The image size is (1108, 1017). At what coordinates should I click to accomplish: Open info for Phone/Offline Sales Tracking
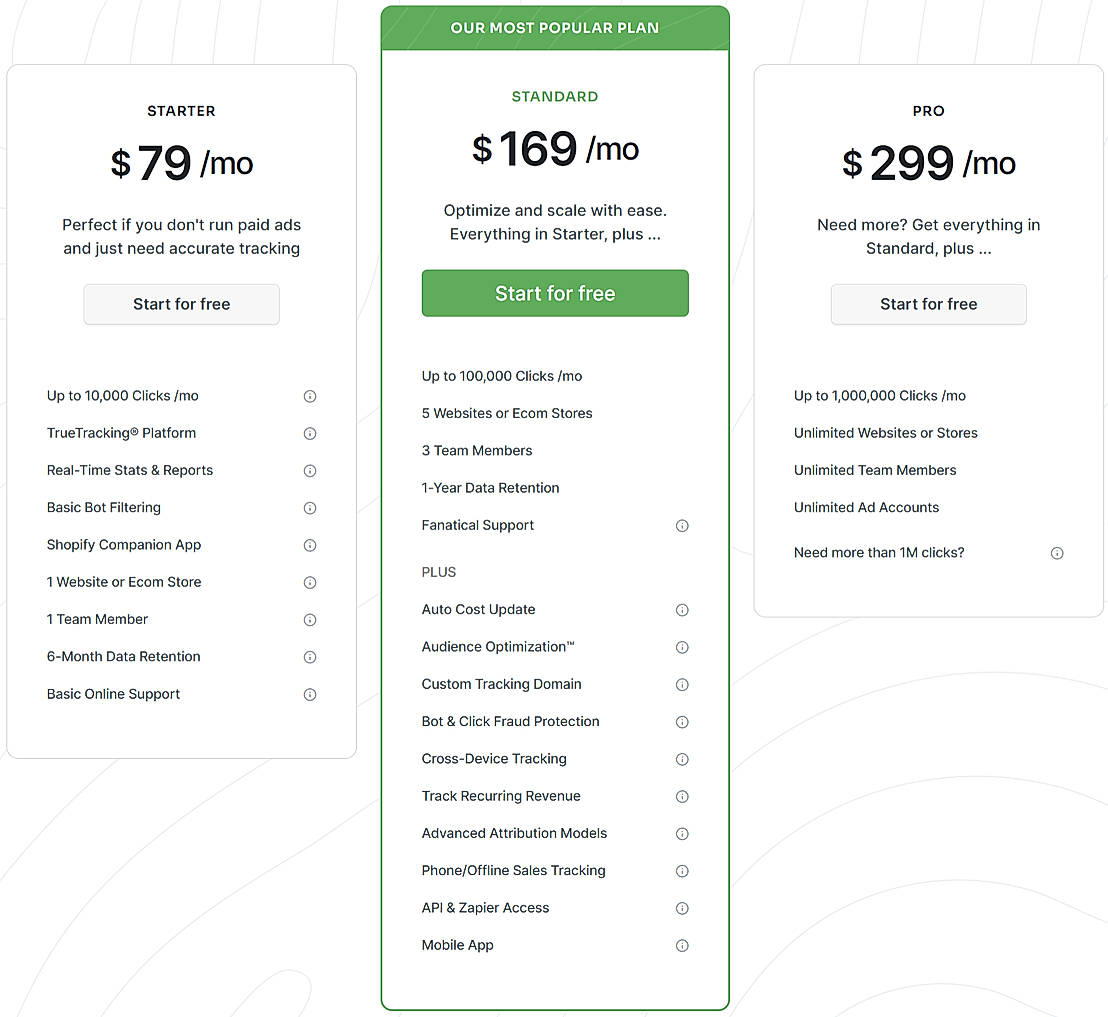click(682, 871)
